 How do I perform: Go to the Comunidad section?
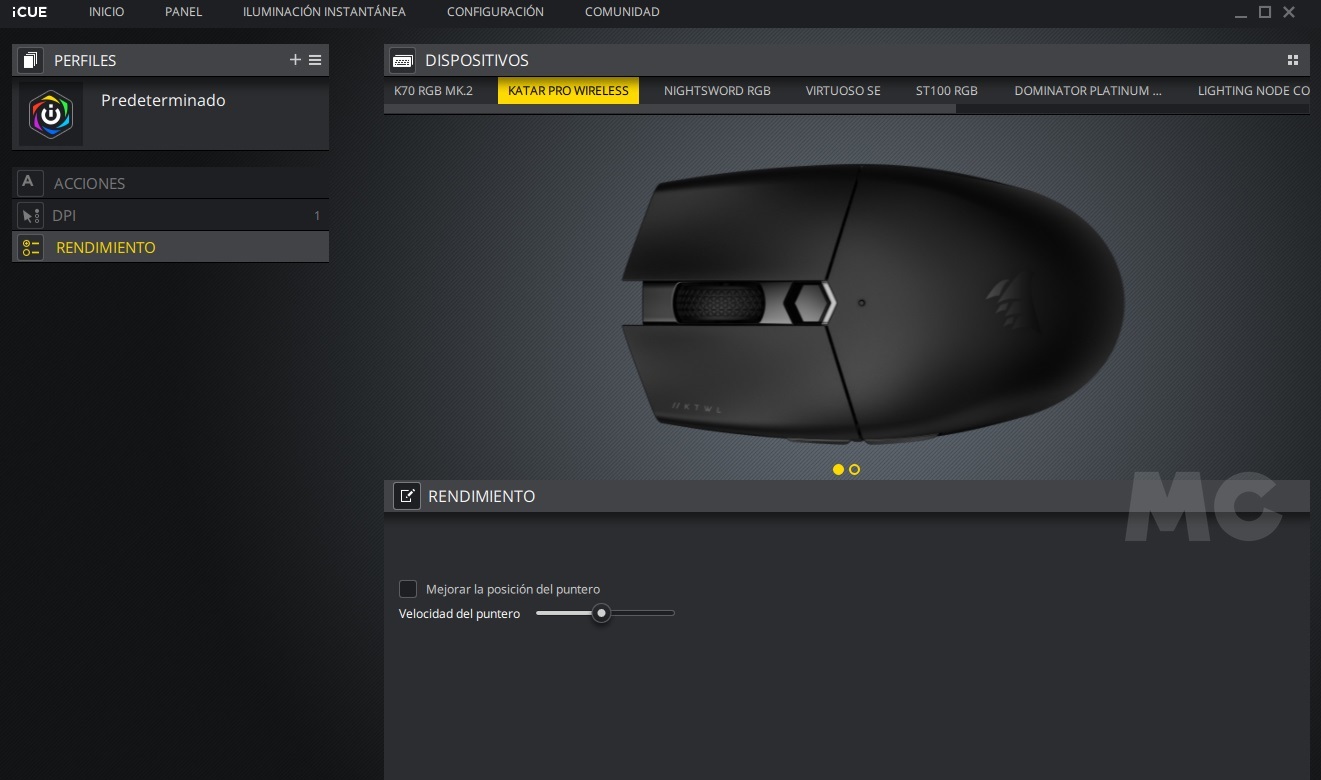pos(622,12)
